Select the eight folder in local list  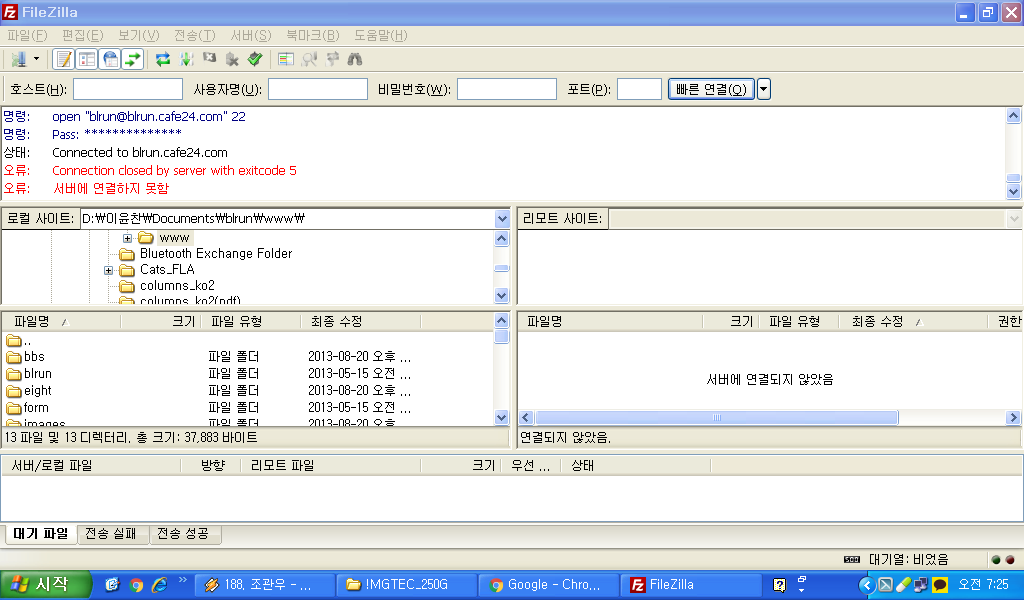[37, 391]
